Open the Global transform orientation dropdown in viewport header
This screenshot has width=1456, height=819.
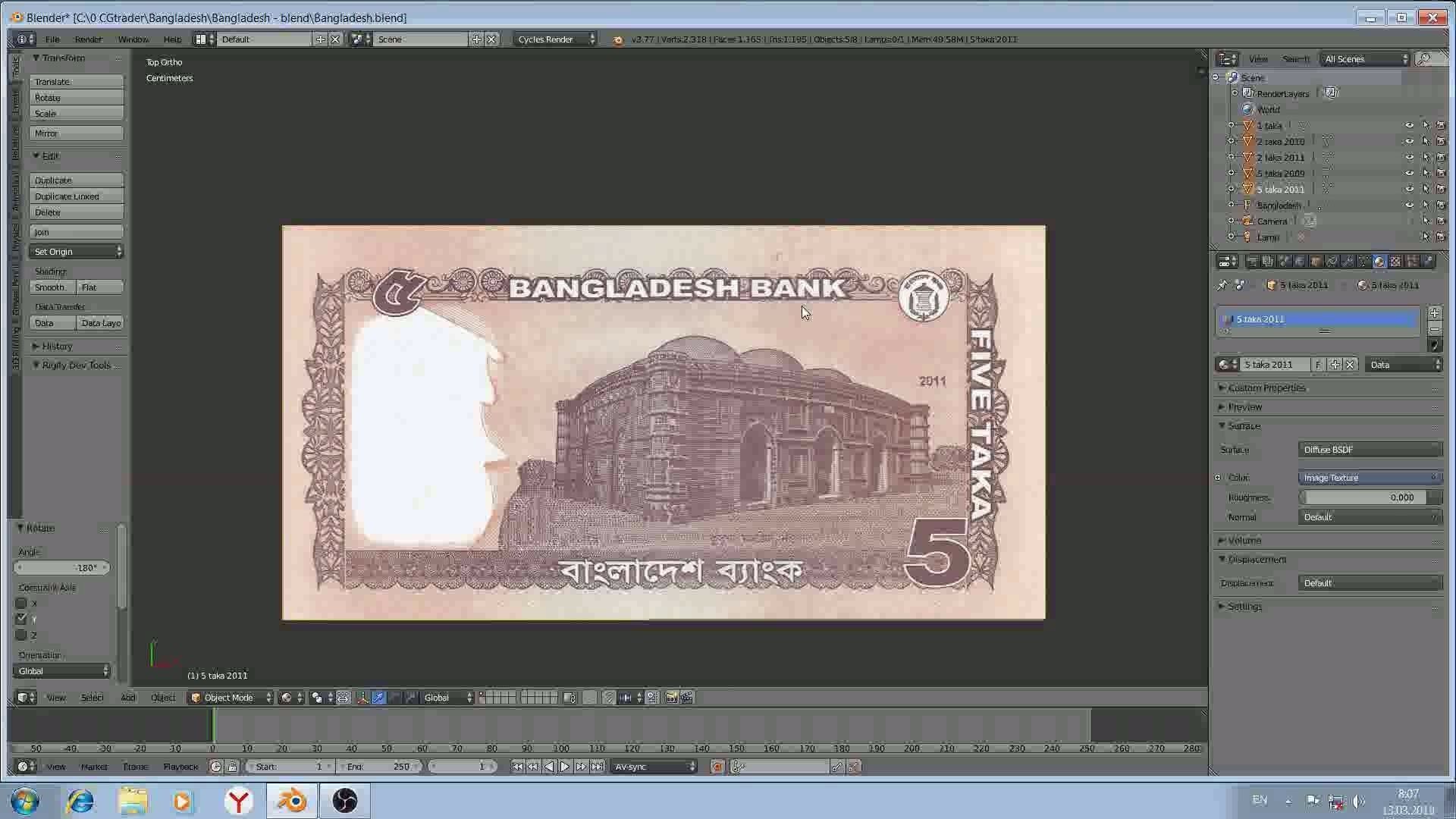point(447,698)
